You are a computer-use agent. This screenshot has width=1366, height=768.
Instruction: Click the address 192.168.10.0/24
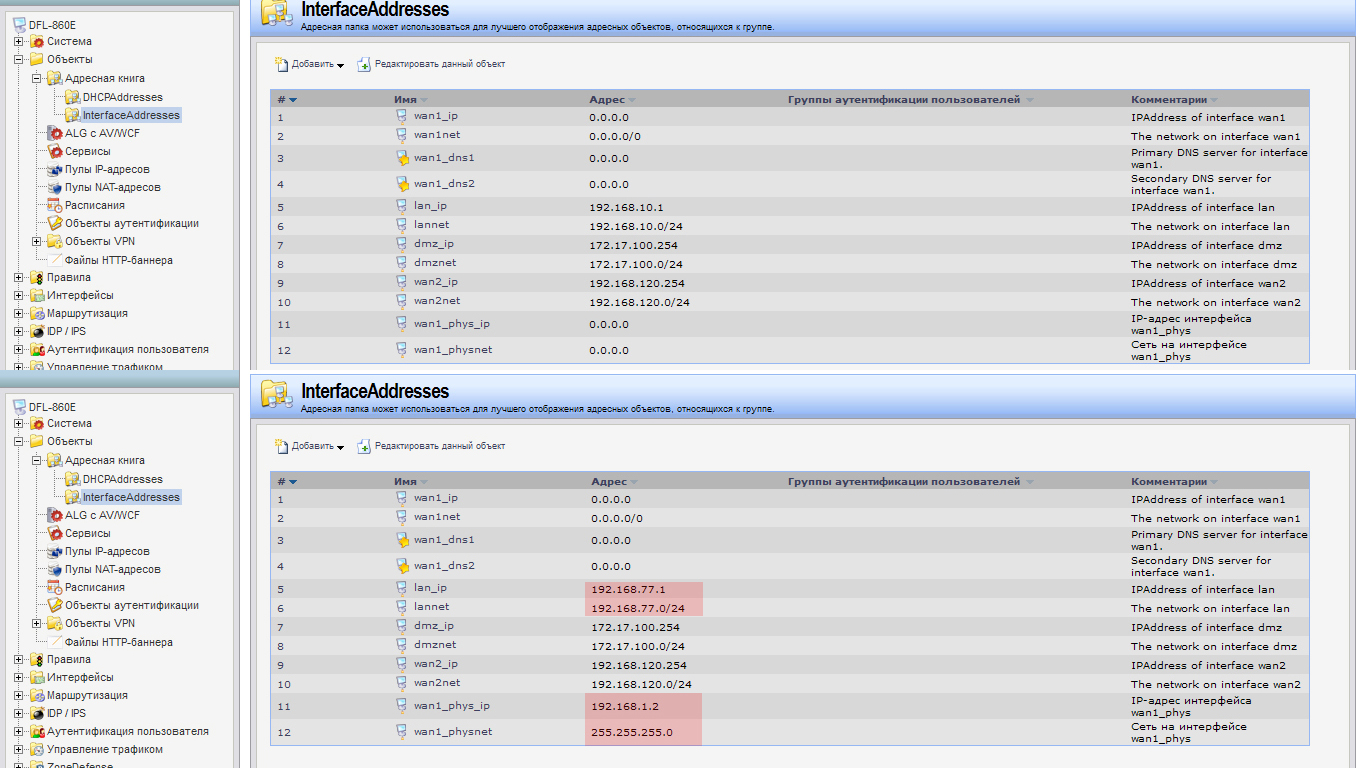[x=636, y=226]
